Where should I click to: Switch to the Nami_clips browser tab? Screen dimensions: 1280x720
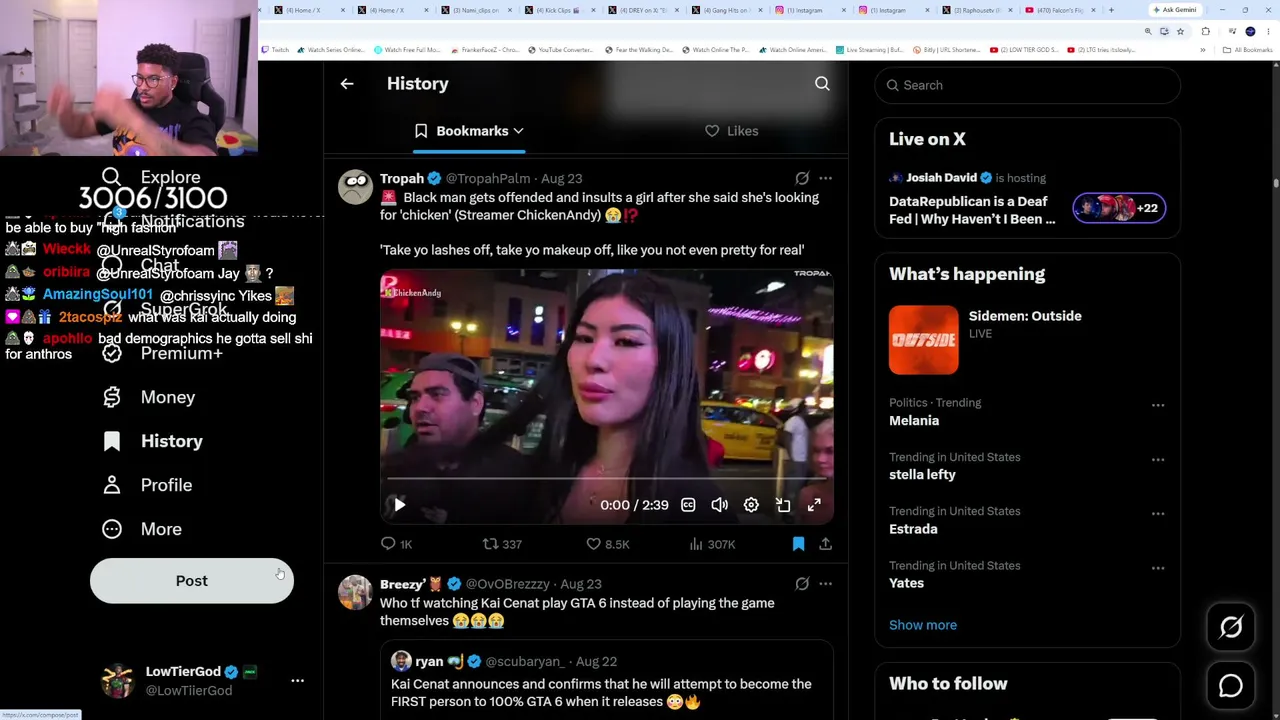point(474,10)
